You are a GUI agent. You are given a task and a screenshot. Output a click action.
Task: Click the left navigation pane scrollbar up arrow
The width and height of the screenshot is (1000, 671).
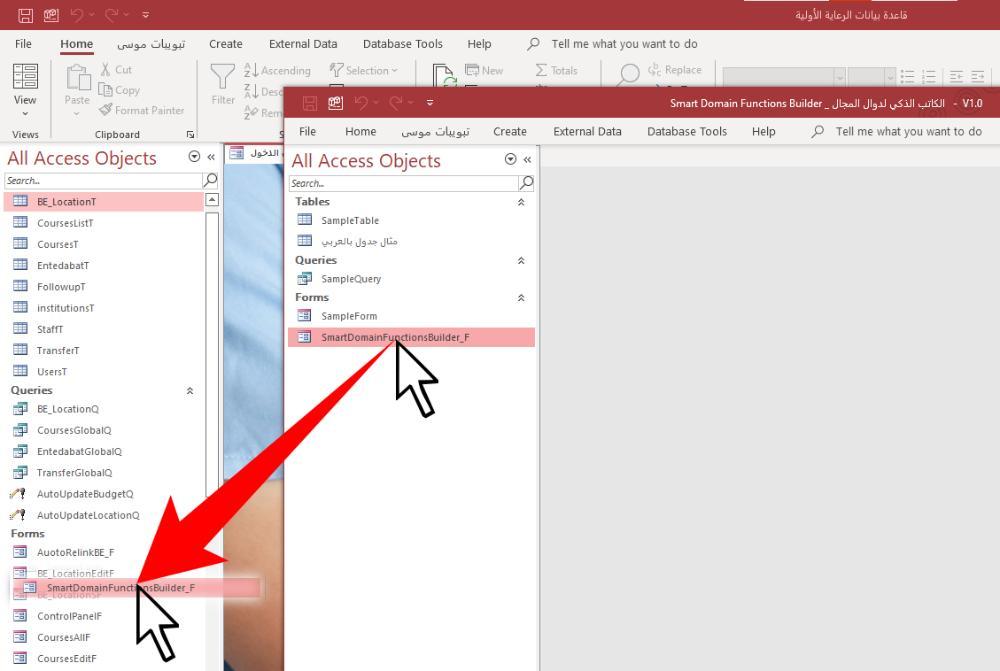pyautogui.click(x=212, y=200)
